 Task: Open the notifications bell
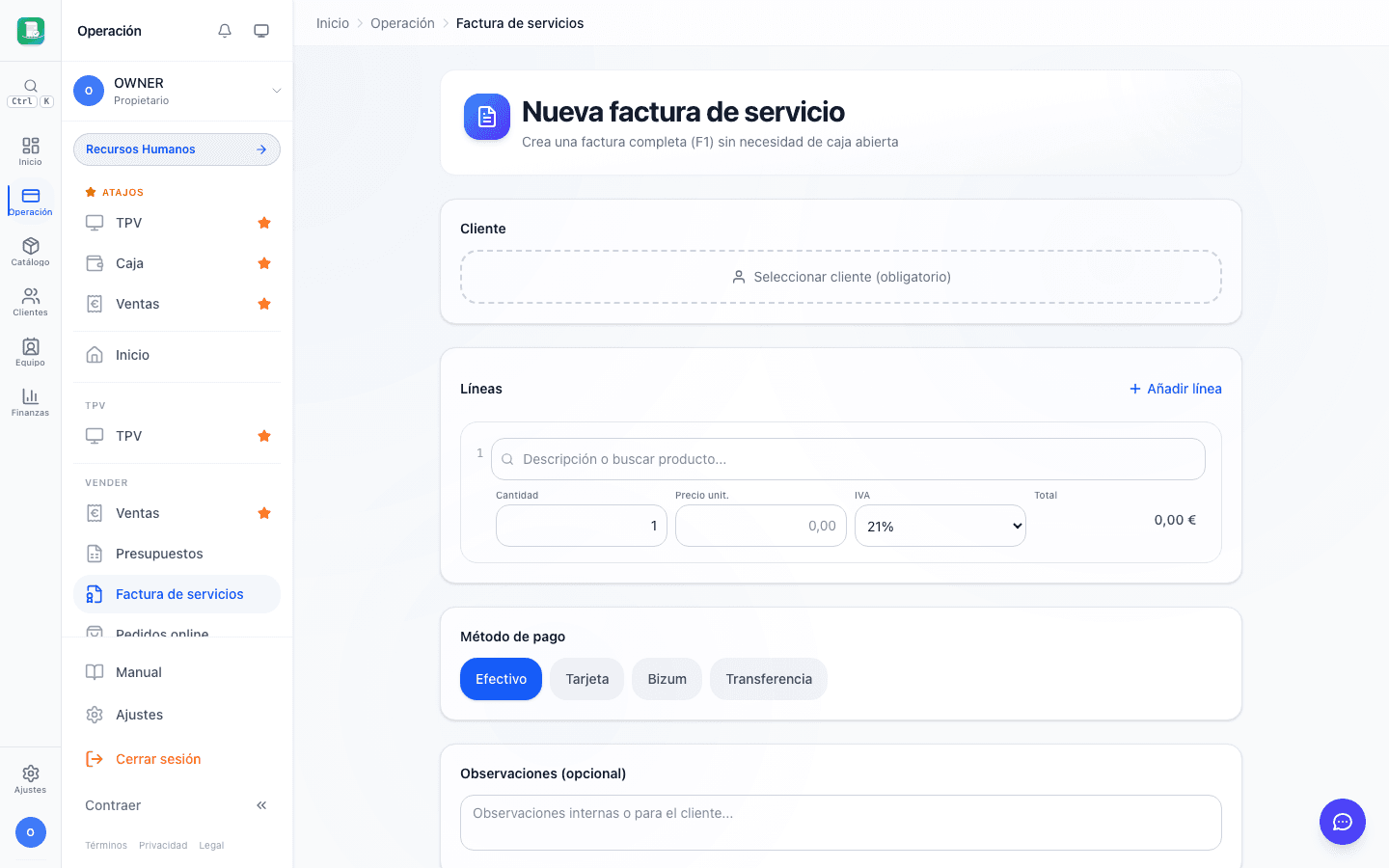[x=225, y=31]
